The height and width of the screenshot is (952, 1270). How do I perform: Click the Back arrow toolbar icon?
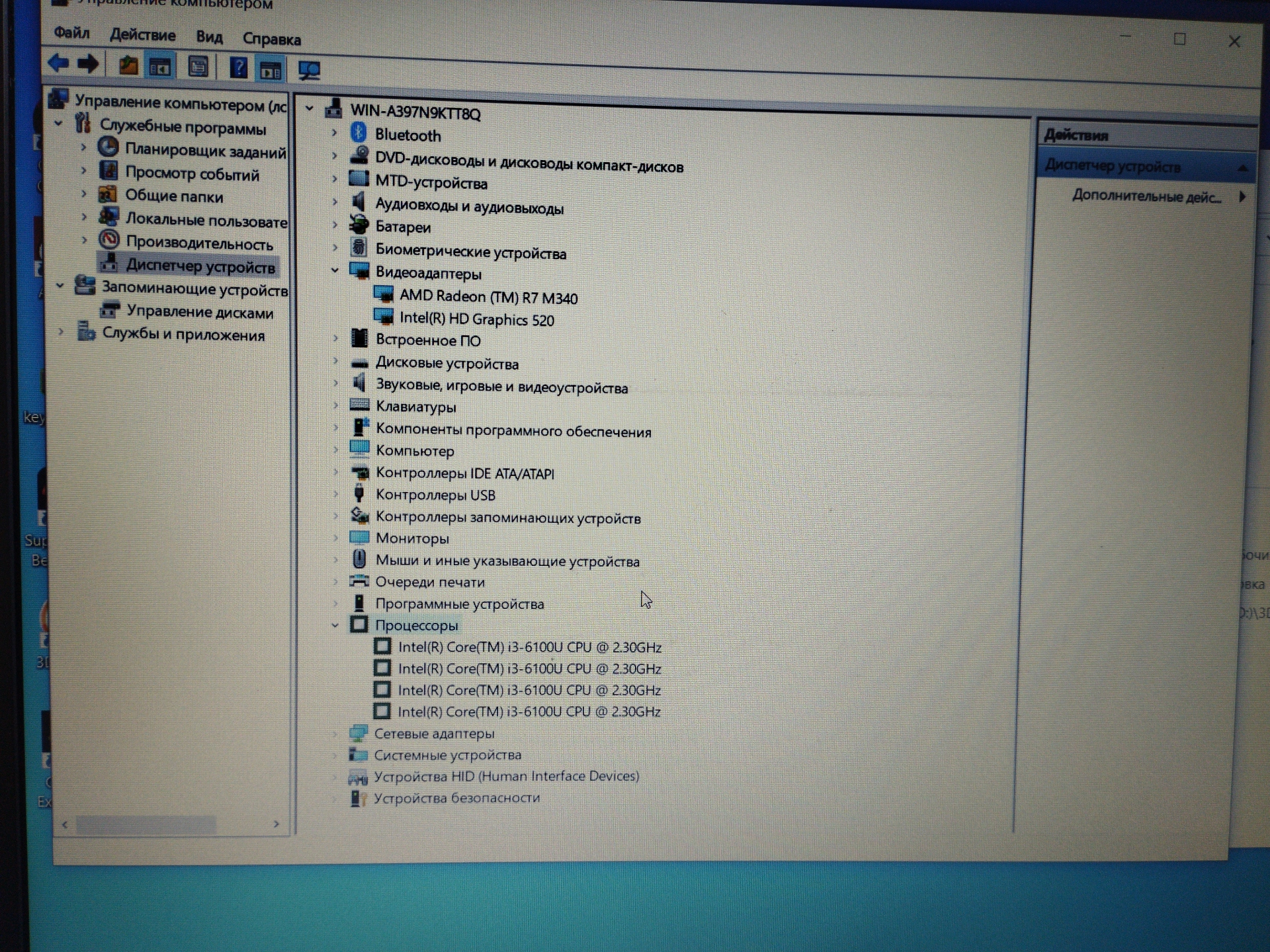[x=58, y=63]
